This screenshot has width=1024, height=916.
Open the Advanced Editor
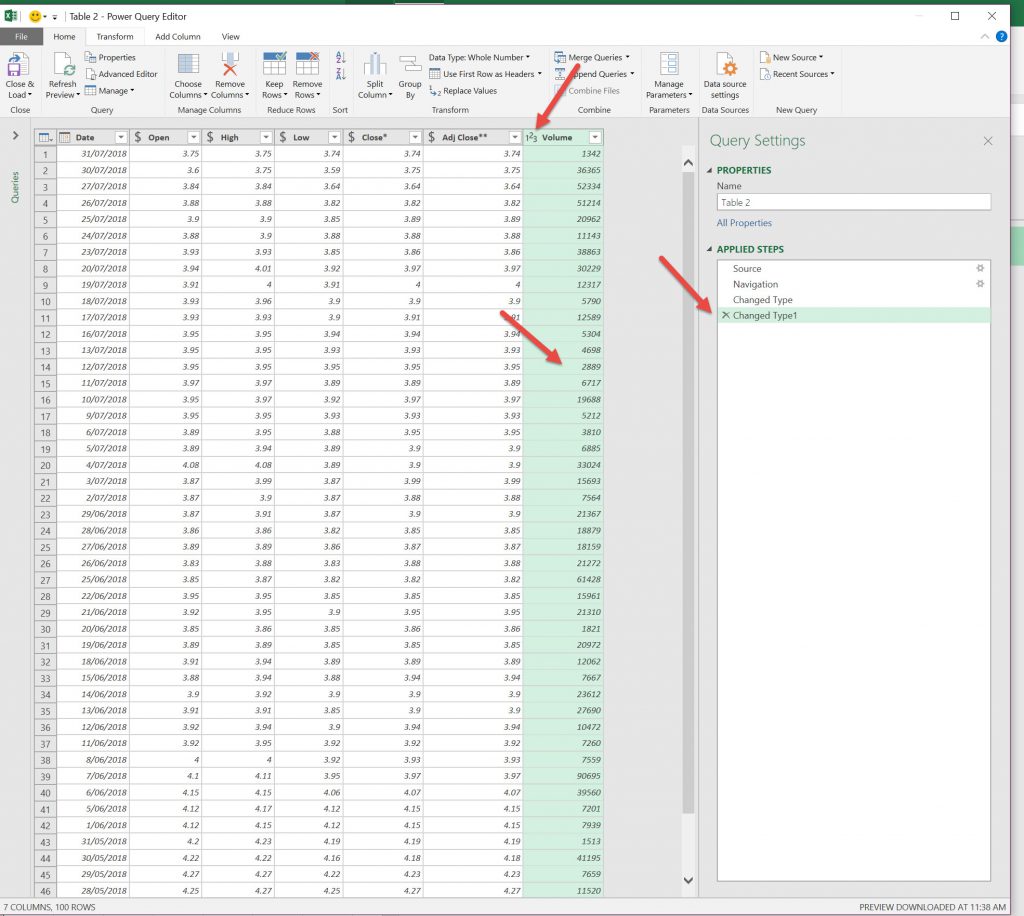(127, 74)
